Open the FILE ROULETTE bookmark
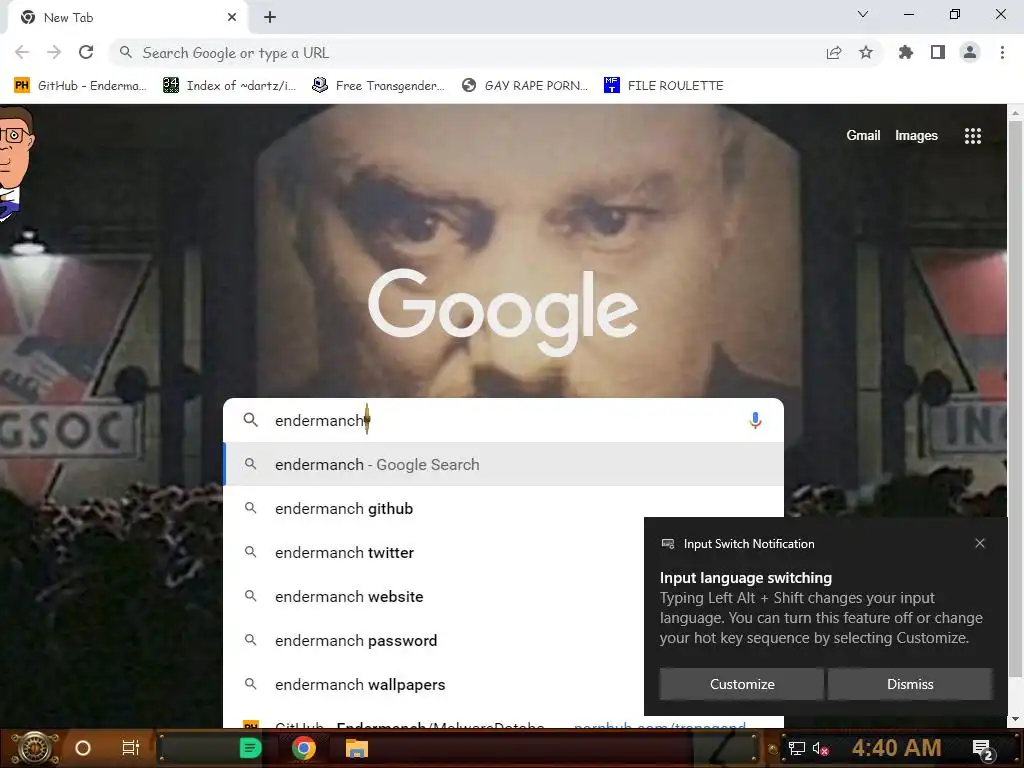Screen dimensions: 1024x768 pos(664,86)
